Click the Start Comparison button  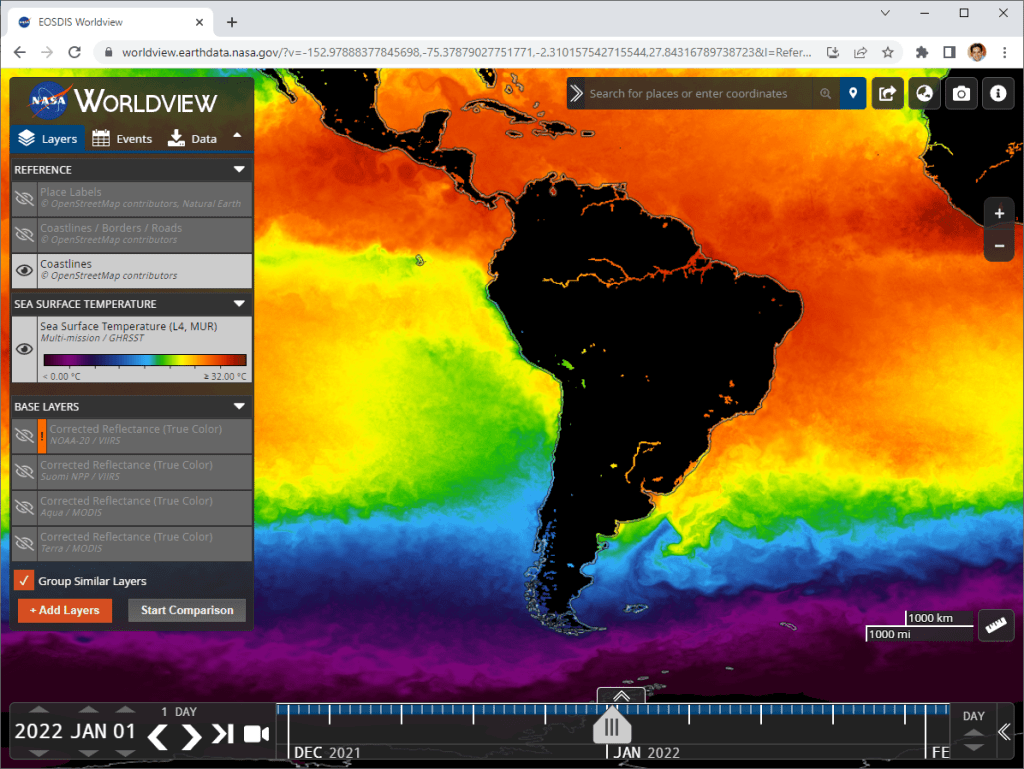coord(187,610)
